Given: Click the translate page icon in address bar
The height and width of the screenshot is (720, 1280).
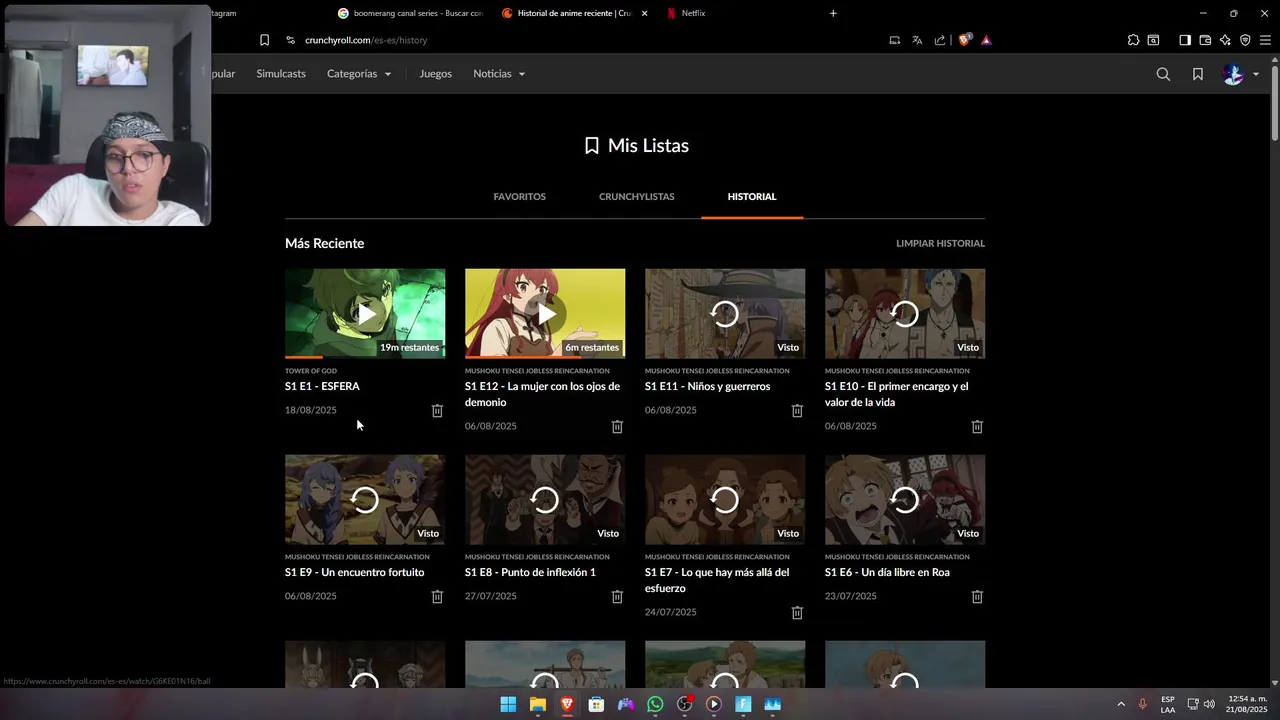Looking at the screenshot, I should pos(917,40).
